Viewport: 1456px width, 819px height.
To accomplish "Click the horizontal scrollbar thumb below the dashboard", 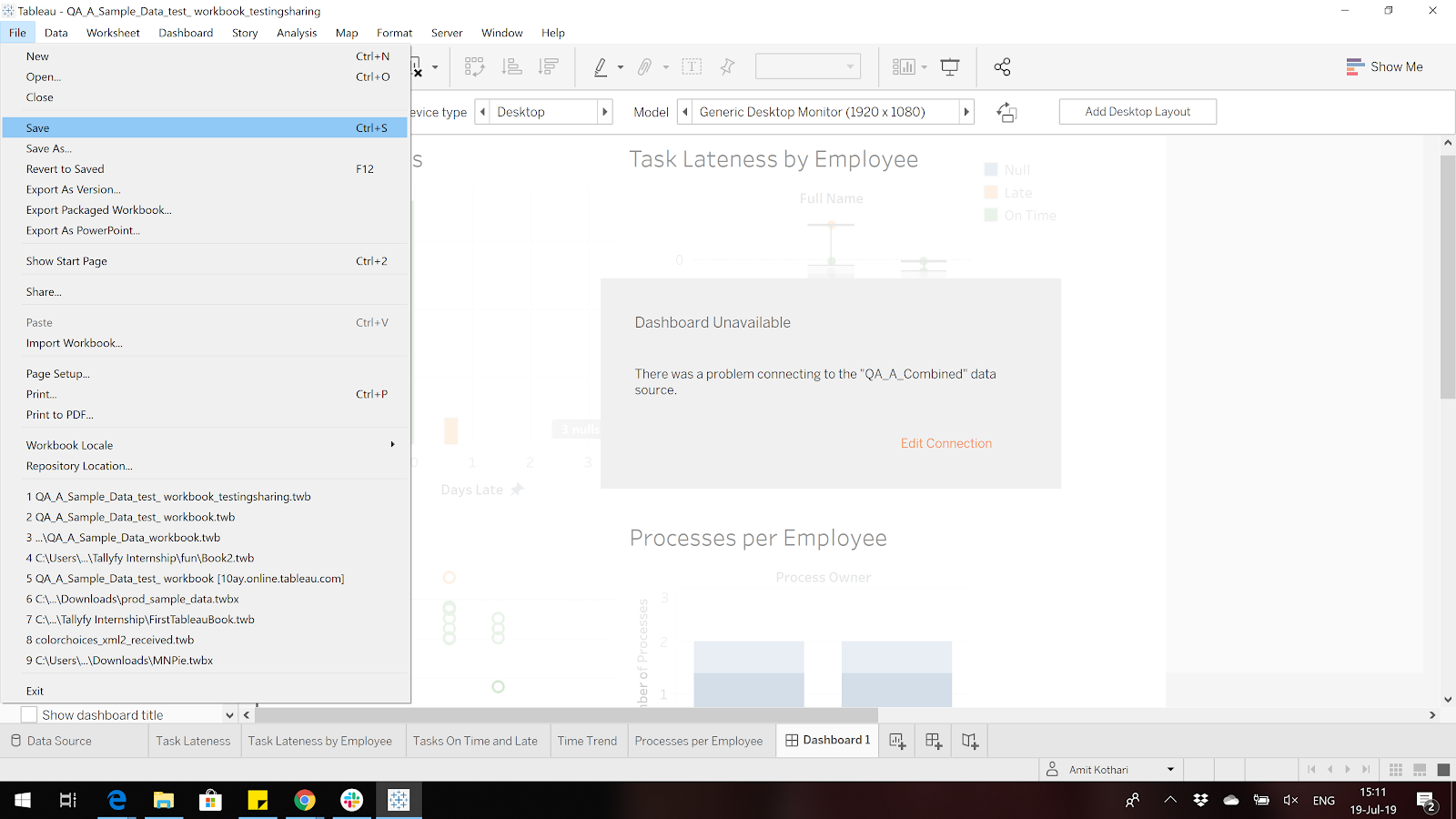I will (x=567, y=715).
